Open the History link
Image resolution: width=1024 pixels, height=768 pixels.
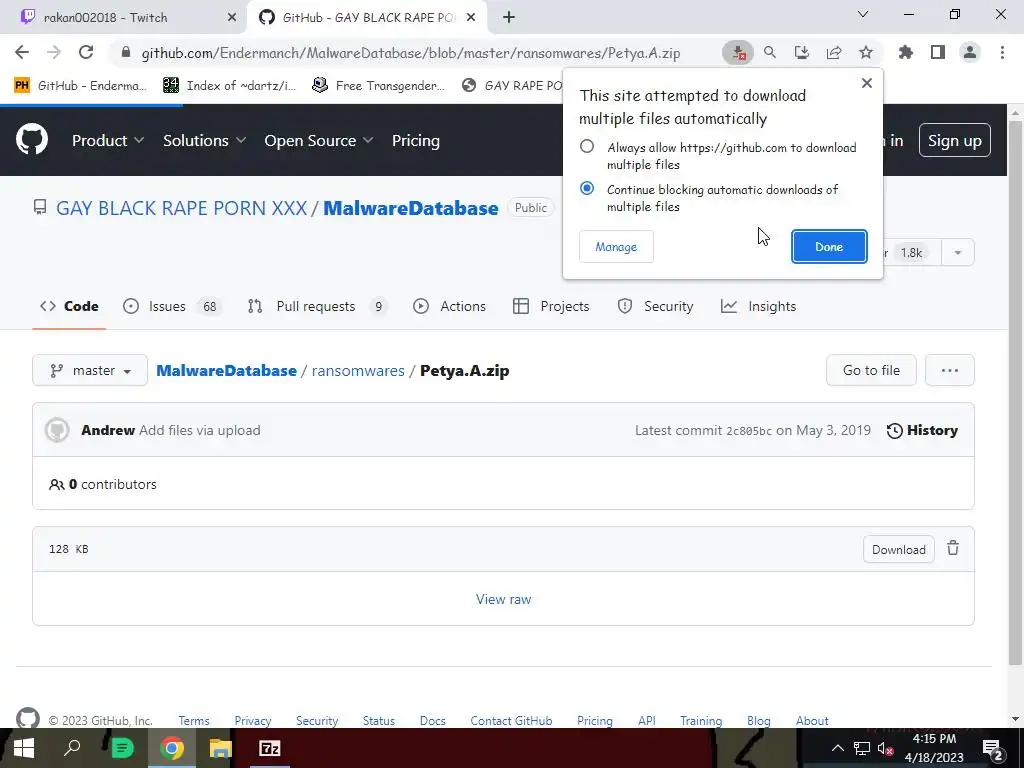pos(922,430)
